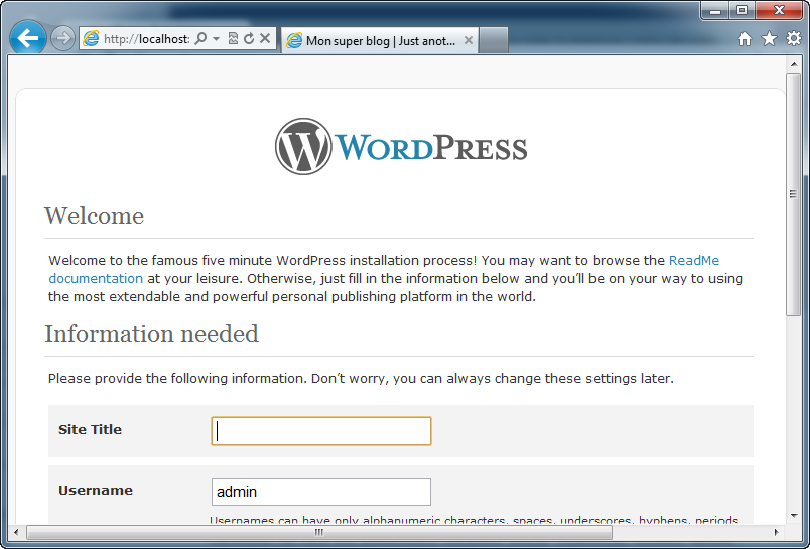
Task: Click the browser Forward arrow button
Action: (x=63, y=38)
